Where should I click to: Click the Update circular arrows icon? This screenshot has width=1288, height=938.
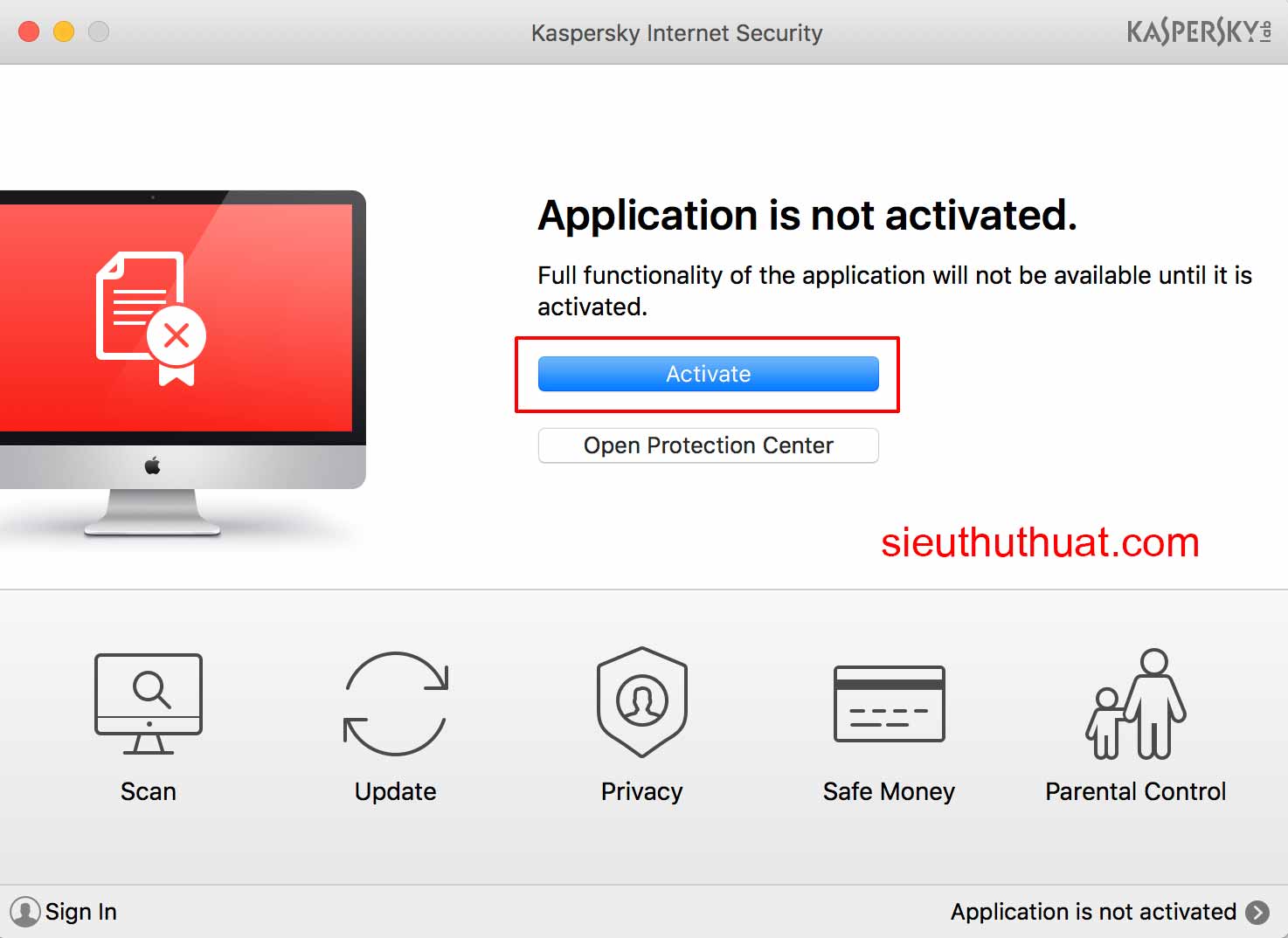(x=396, y=703)
